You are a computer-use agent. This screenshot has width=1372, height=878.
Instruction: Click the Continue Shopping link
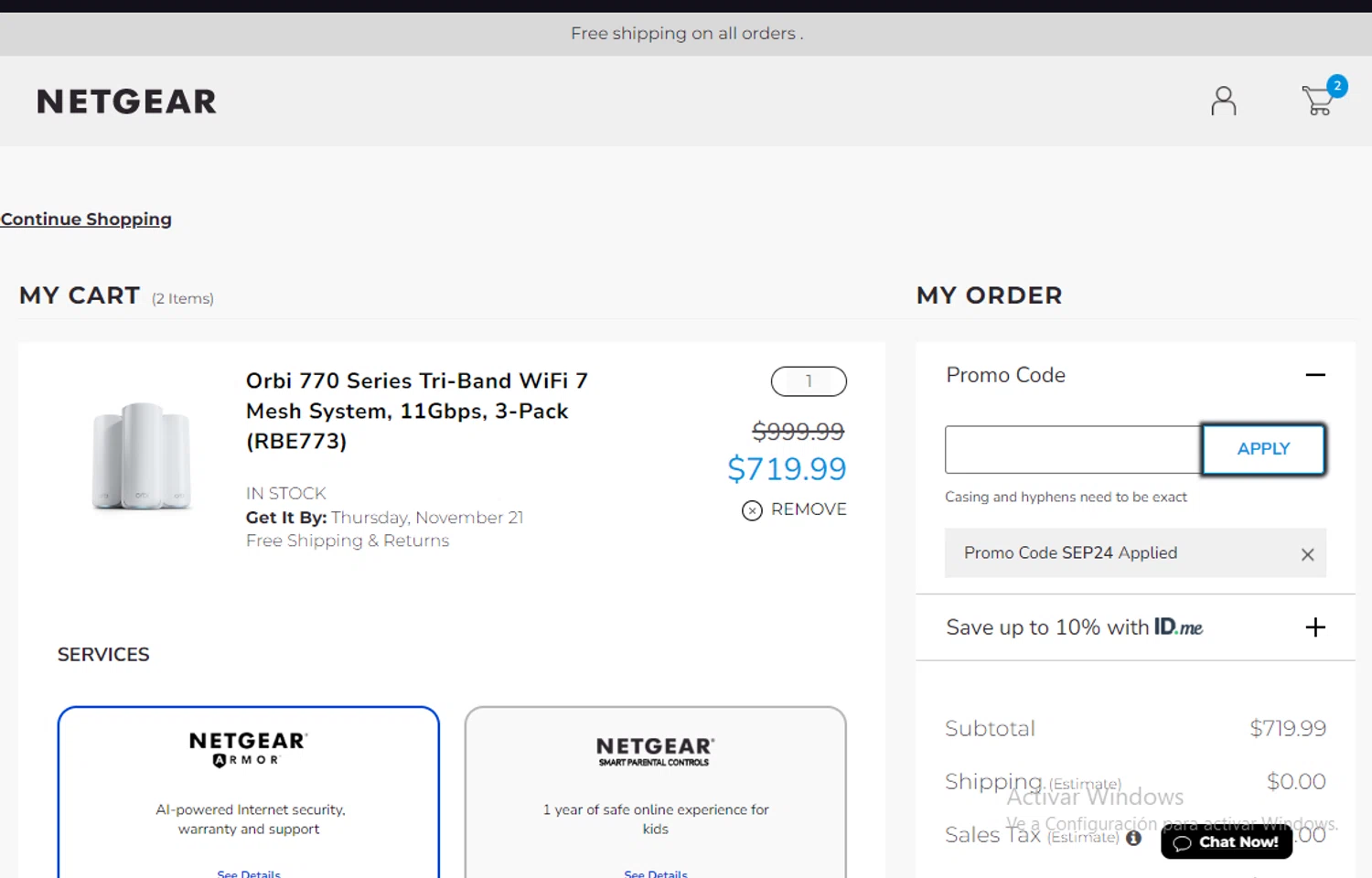[86, 219]
